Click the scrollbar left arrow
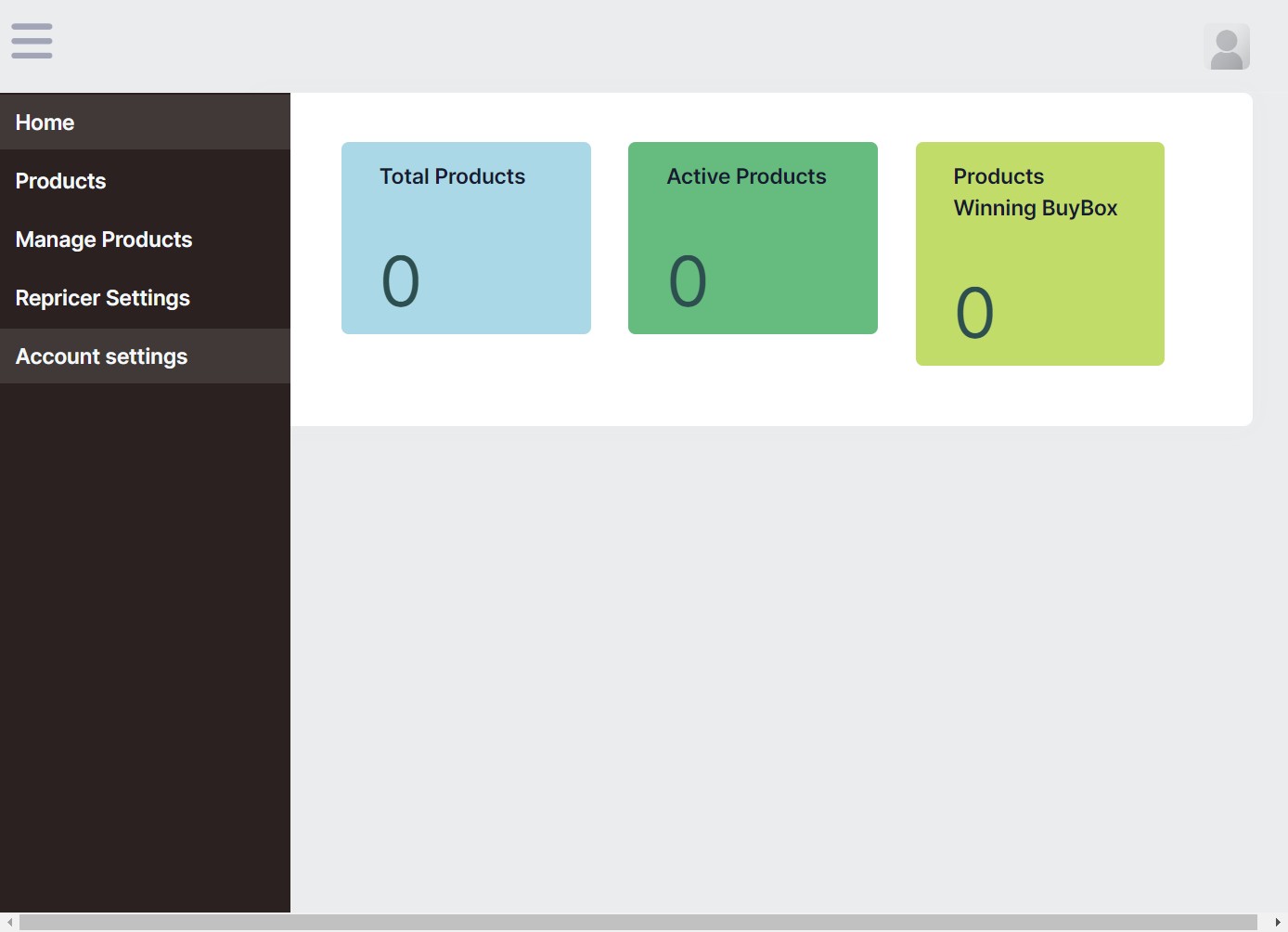This screenshot has height=932, width=1288. (x=9, y=922)
